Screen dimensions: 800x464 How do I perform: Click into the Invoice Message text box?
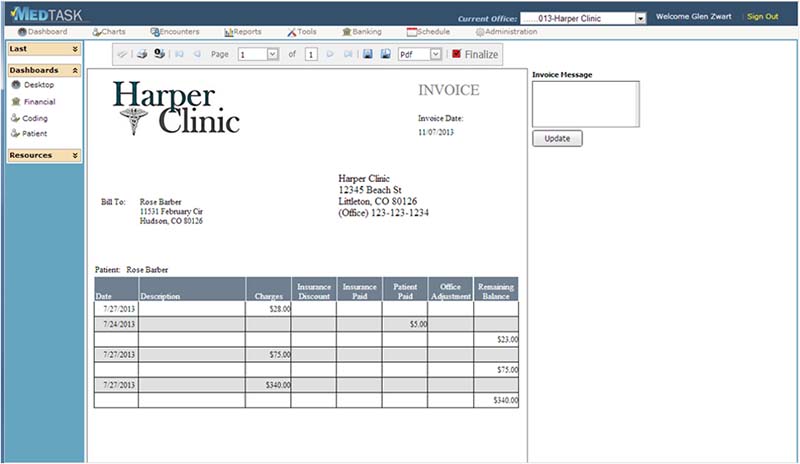586,104
